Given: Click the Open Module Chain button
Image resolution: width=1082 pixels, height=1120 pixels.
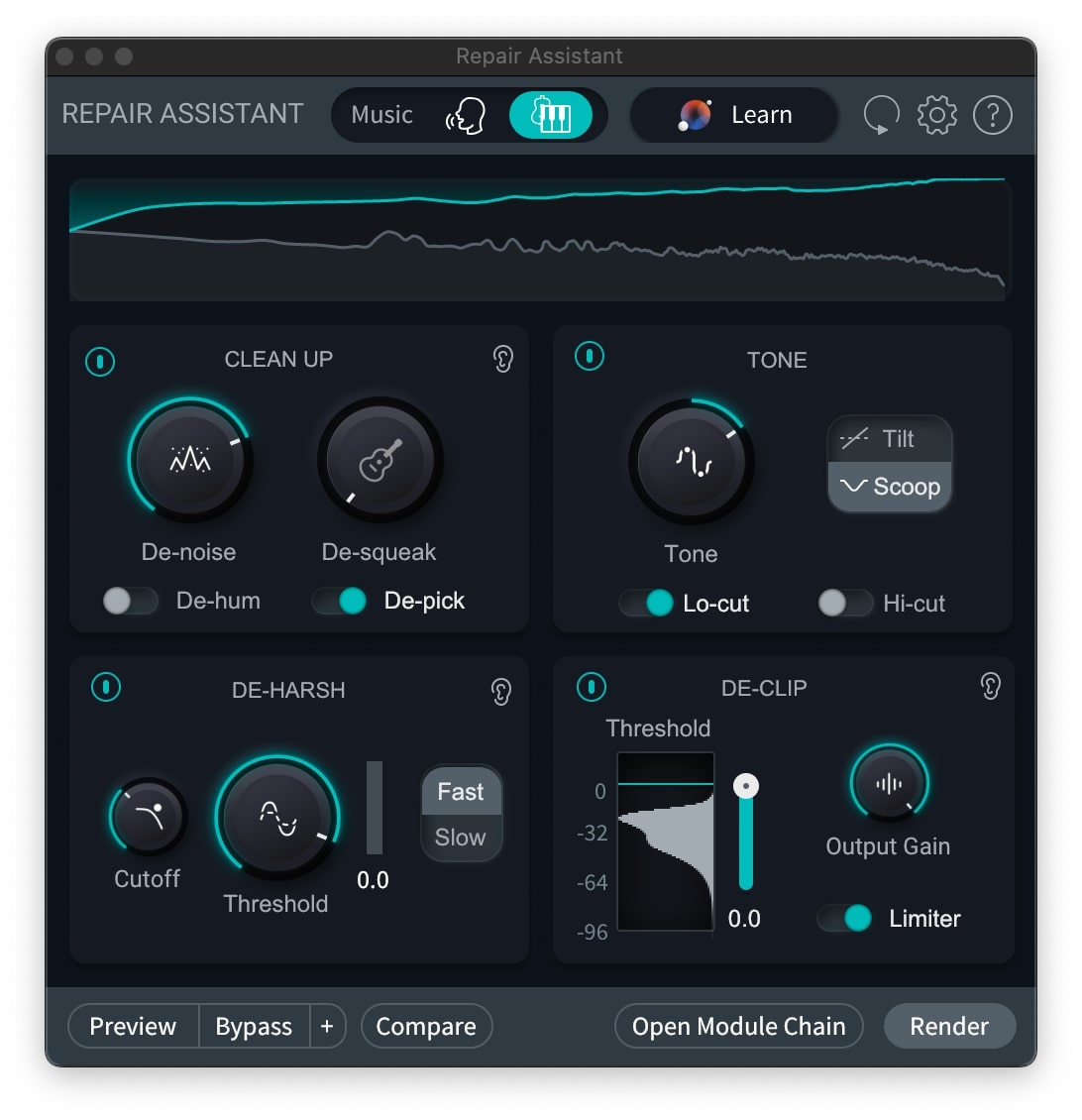Looking at the screenshot, I should pyautogui.click(x=738, y=1026).
